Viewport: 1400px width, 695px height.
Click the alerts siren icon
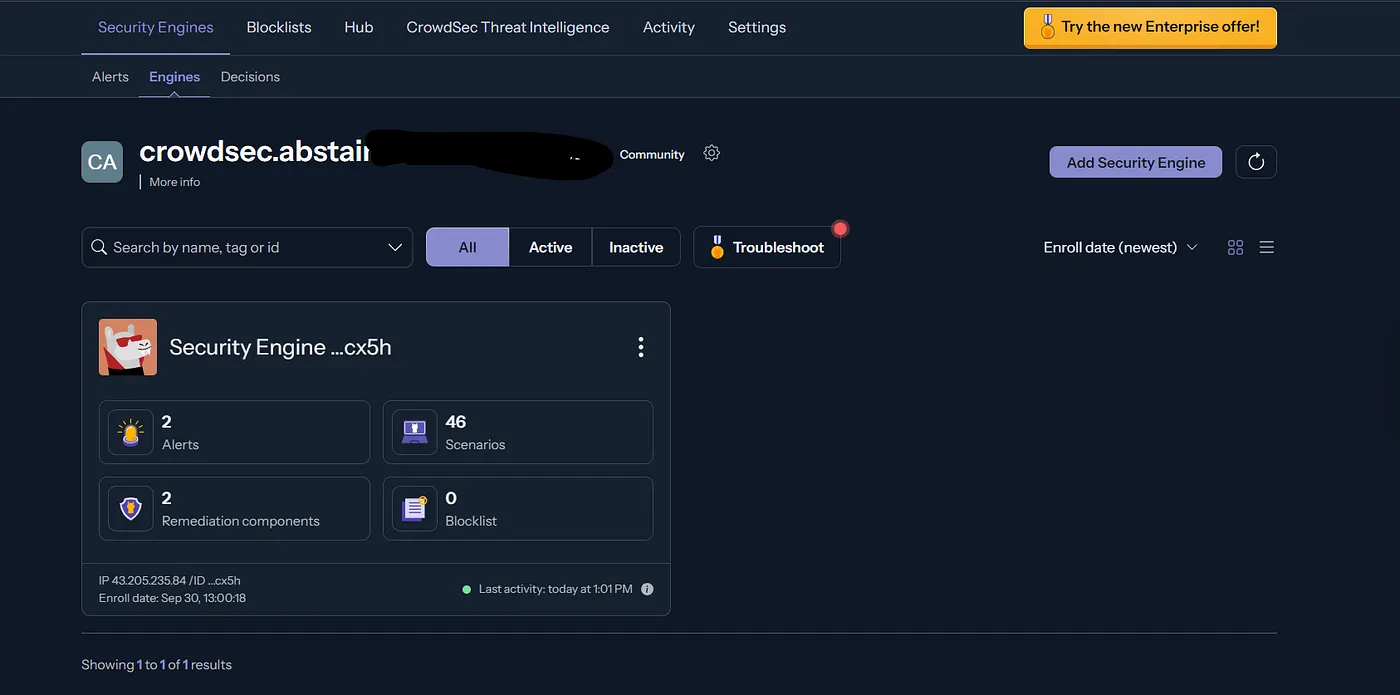131,432
